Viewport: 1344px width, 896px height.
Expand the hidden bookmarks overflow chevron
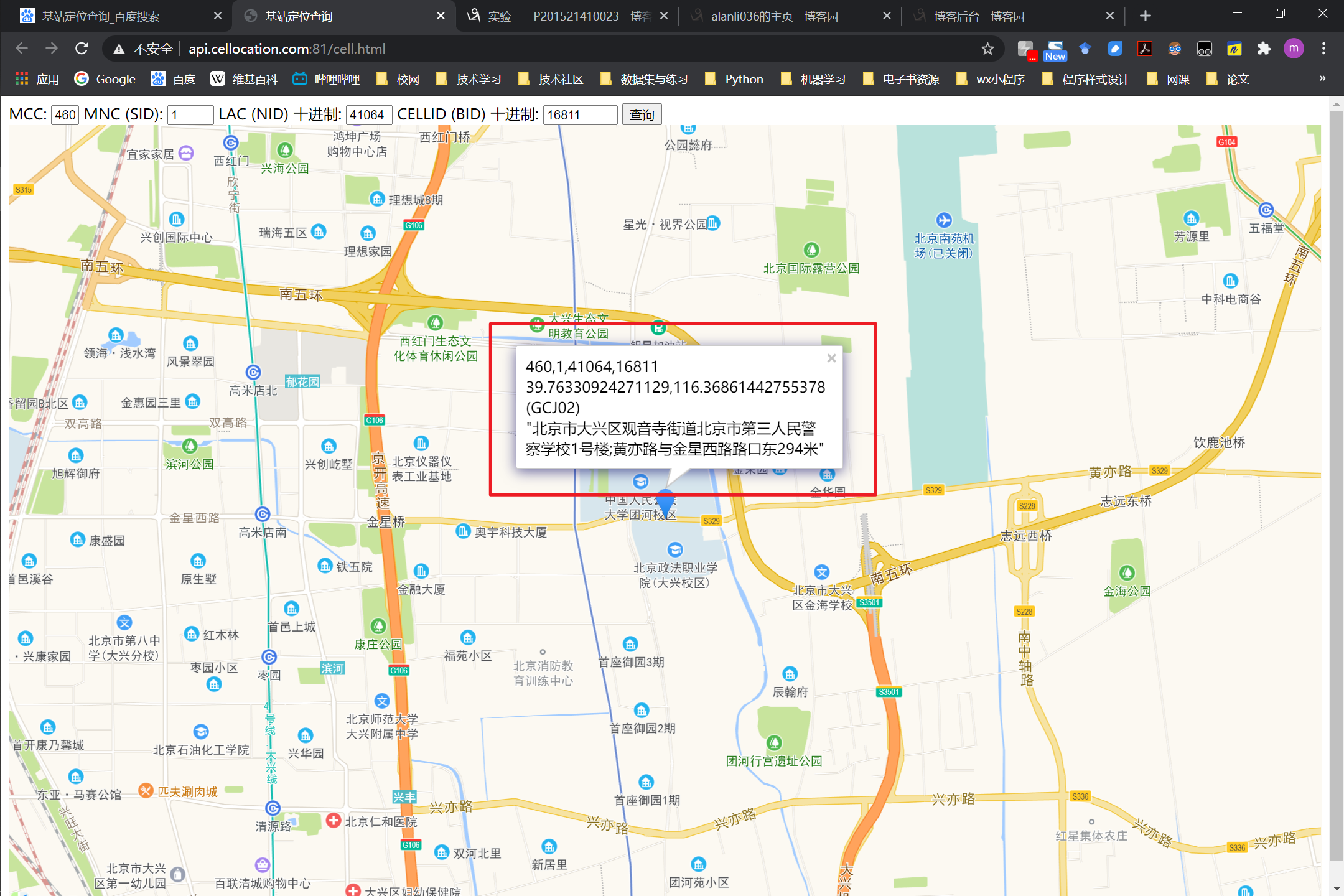[x=1322, y=78]
